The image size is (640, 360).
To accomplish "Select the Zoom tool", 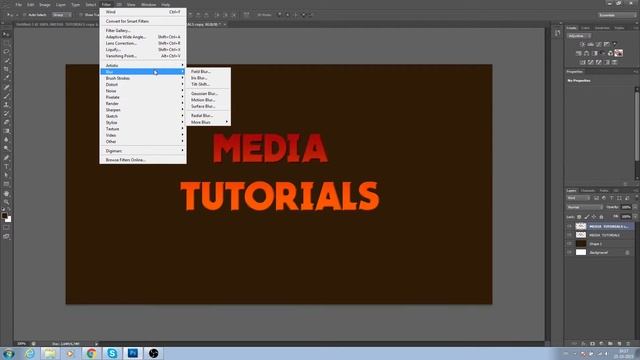I will [6, 202].
